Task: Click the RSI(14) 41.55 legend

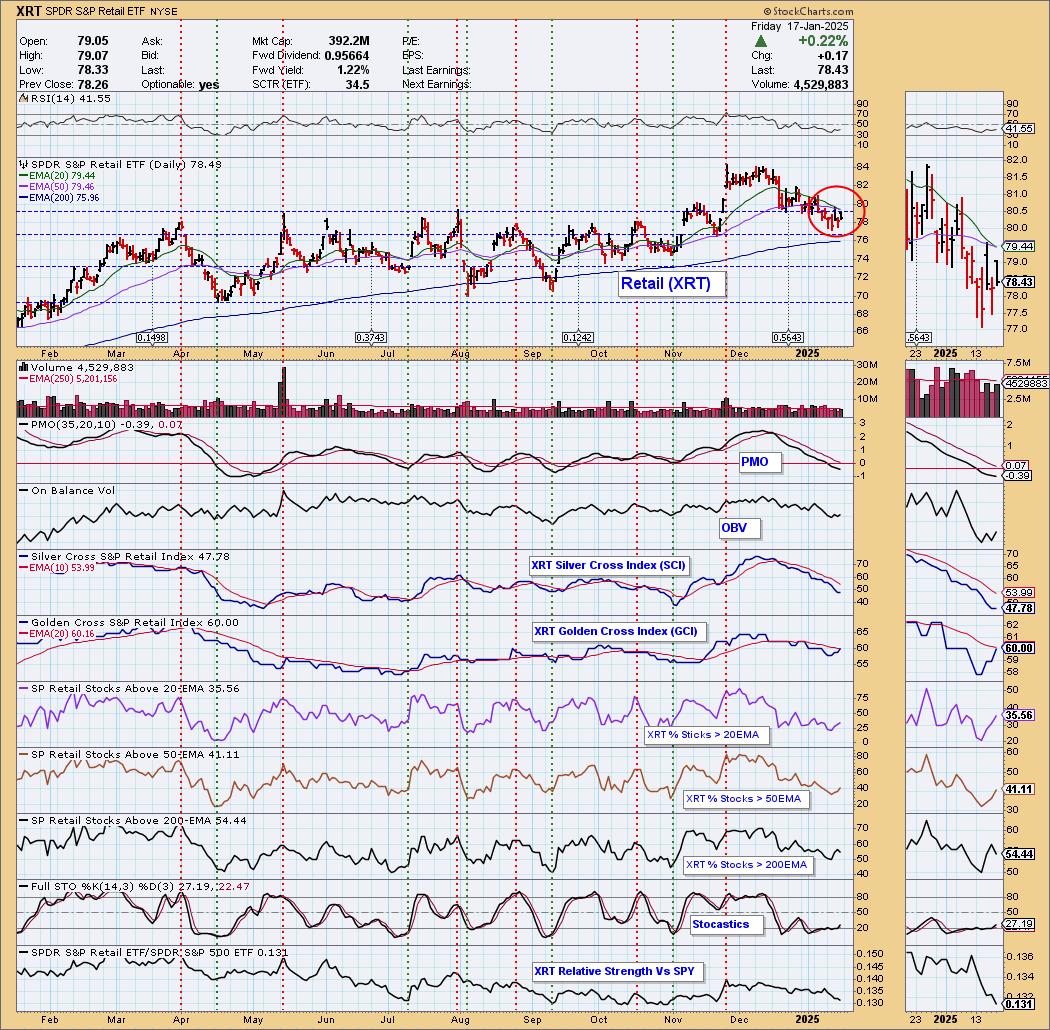Action: 65,98
